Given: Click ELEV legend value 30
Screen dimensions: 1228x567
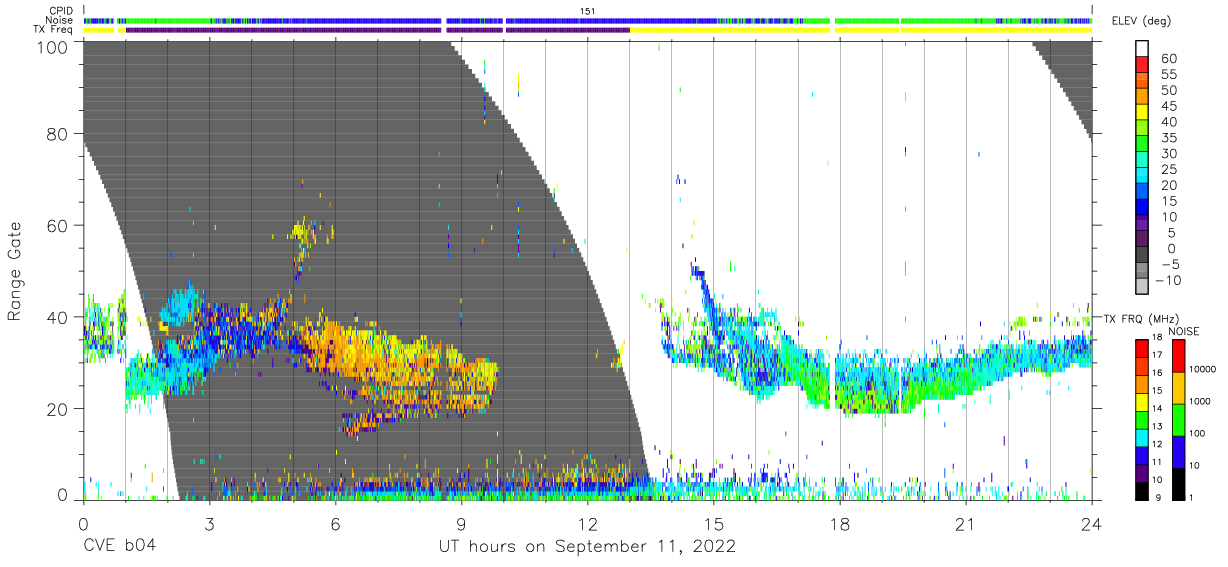Looking at the screenshot, I should point(1169,153).
